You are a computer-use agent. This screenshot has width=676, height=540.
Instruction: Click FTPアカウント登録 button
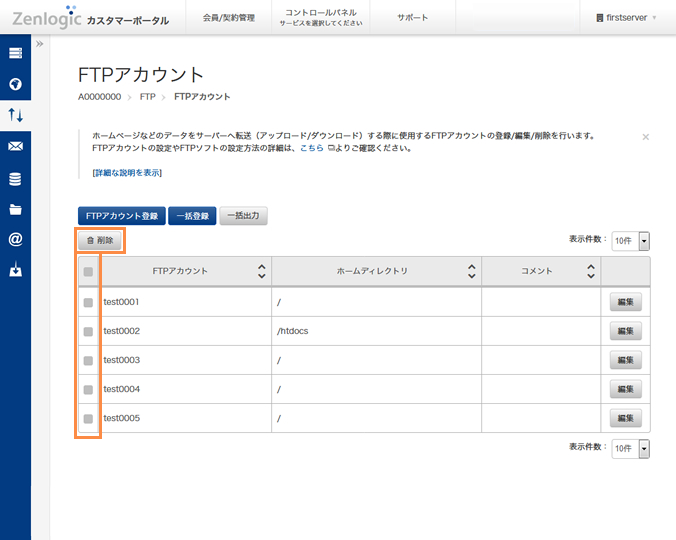[122, 216]
